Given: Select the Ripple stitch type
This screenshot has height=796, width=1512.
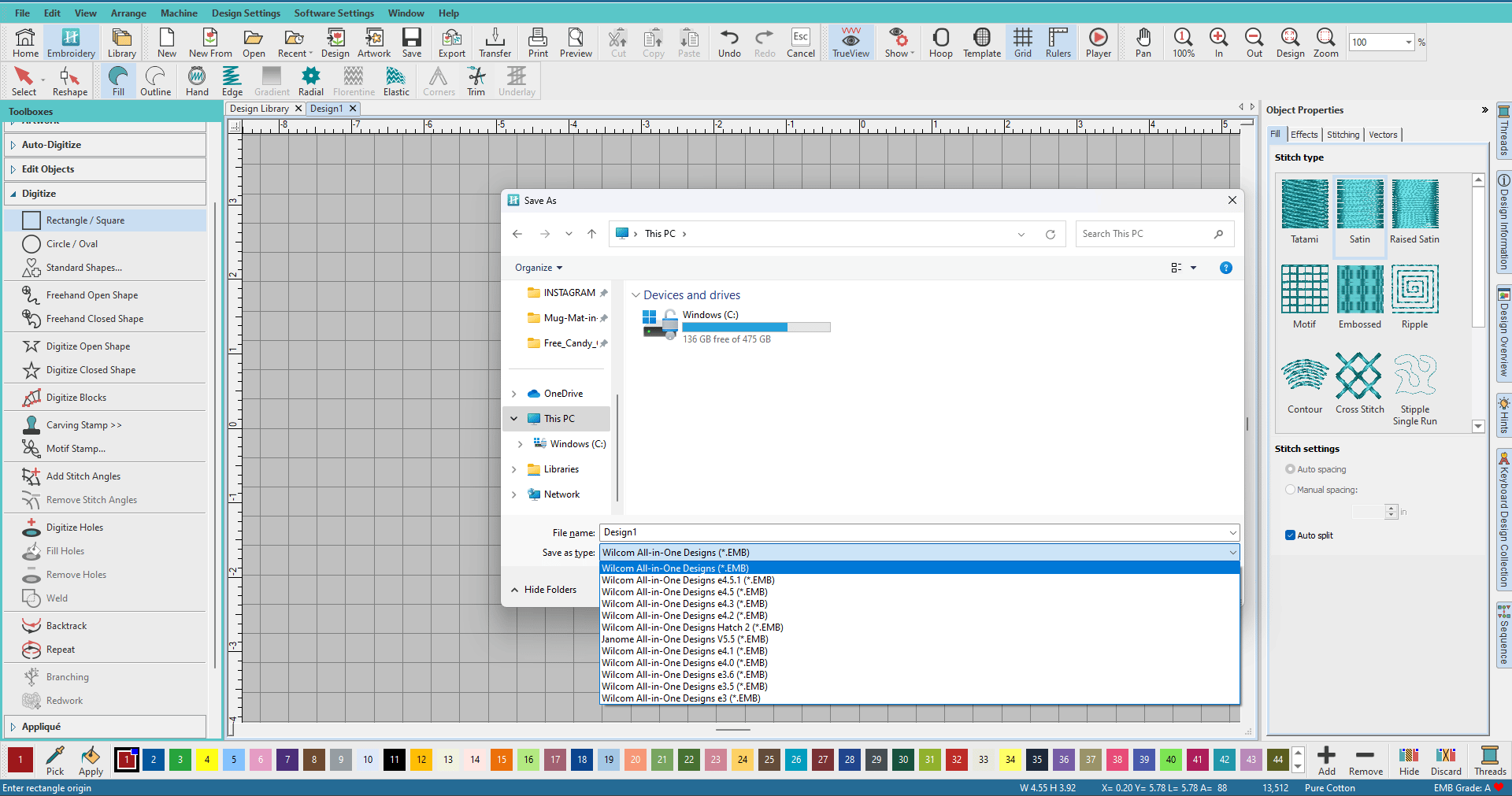Looking at the screenshot, I should tap(1414, 297).
